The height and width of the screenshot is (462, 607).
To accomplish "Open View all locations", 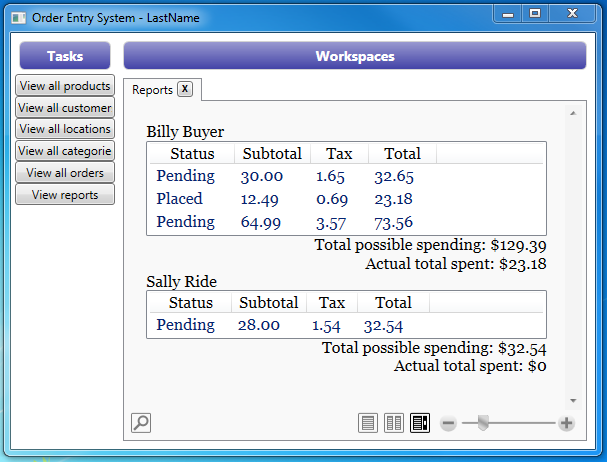I will point(65,129).
